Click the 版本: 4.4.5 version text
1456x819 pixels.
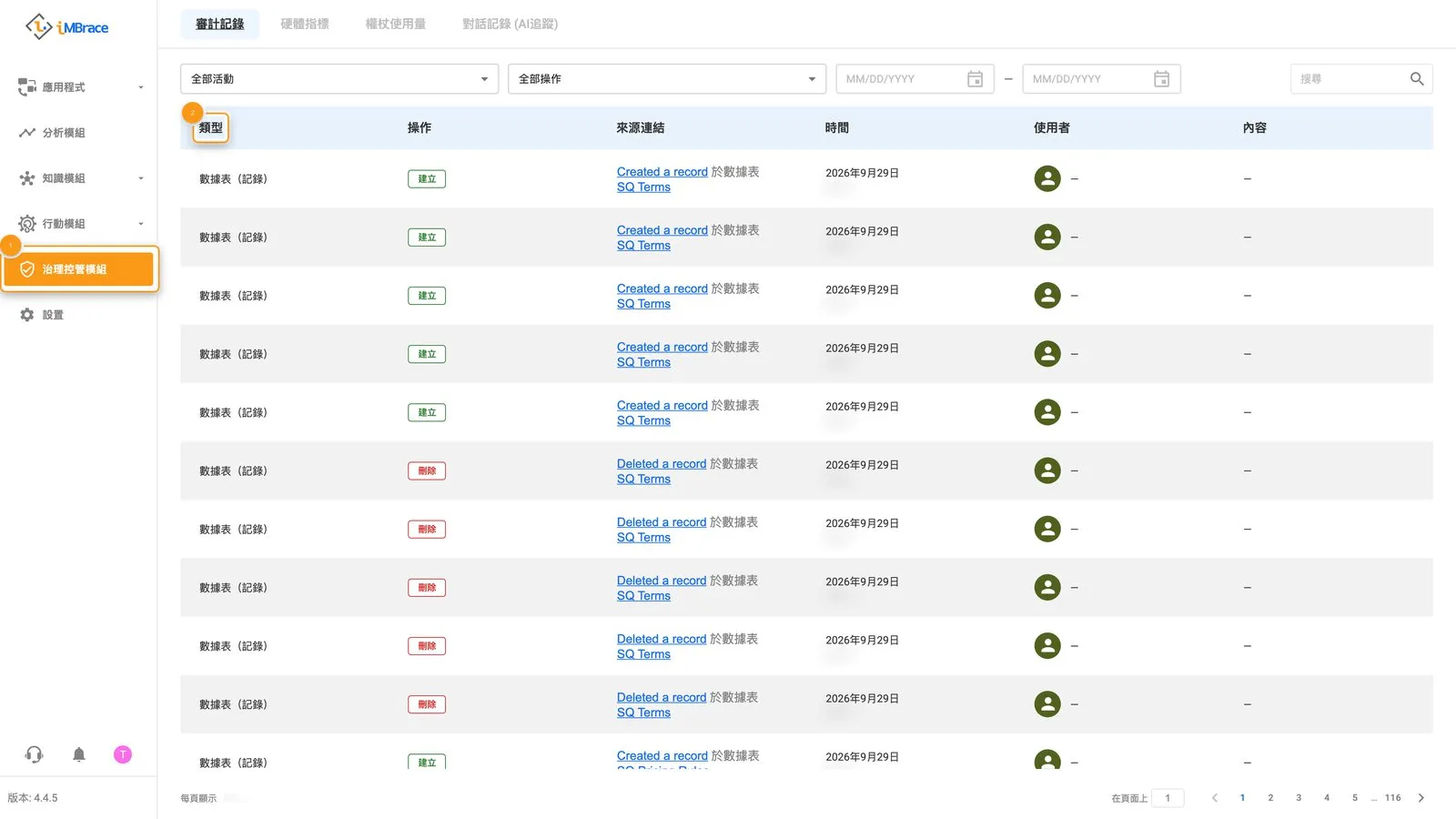pos(33,798)
